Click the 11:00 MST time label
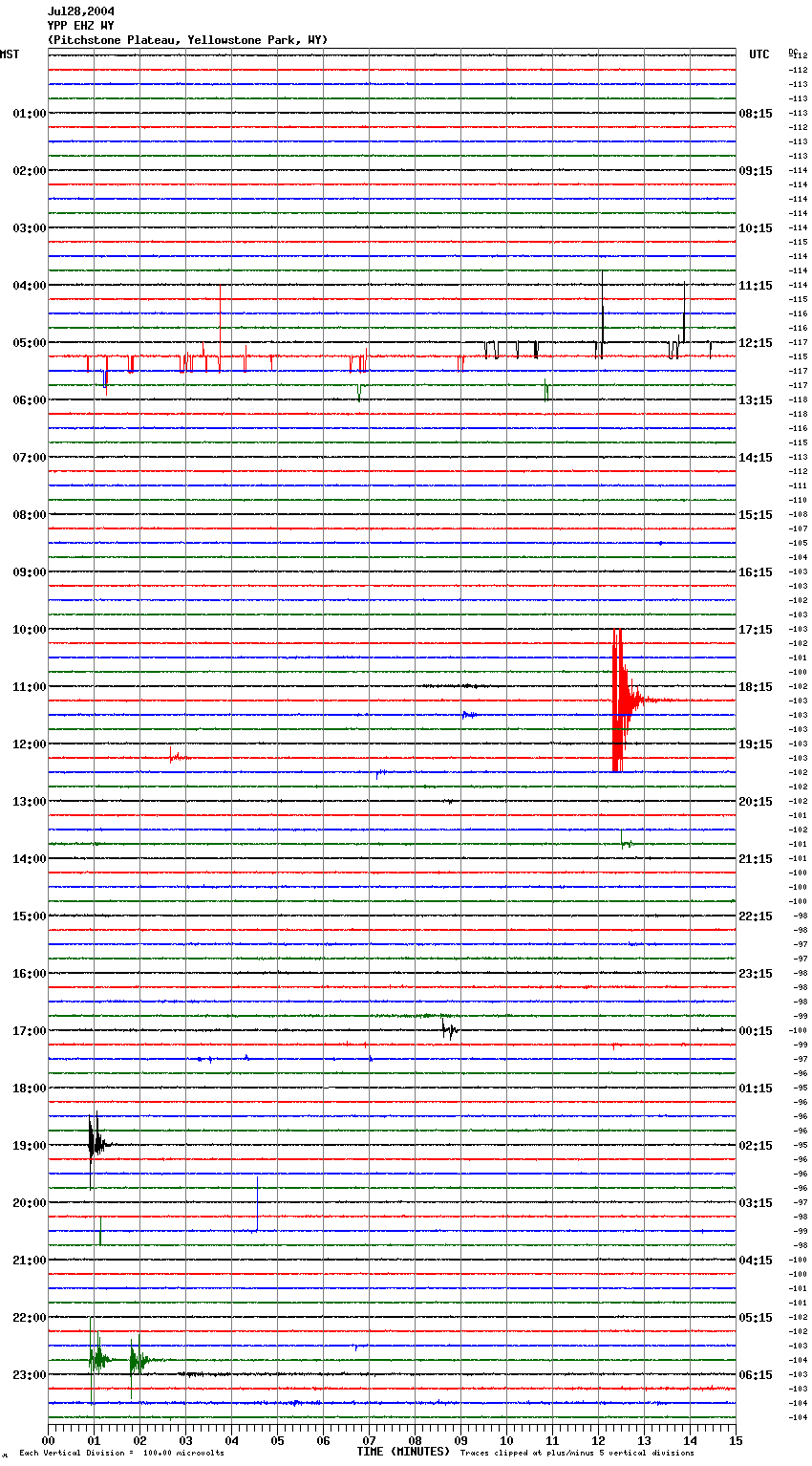 click(29, 687)
